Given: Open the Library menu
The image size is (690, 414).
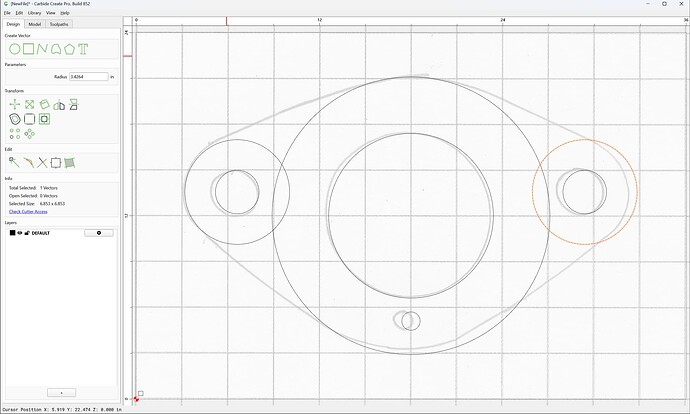Looking at the screenshot, I should [34, 13].
